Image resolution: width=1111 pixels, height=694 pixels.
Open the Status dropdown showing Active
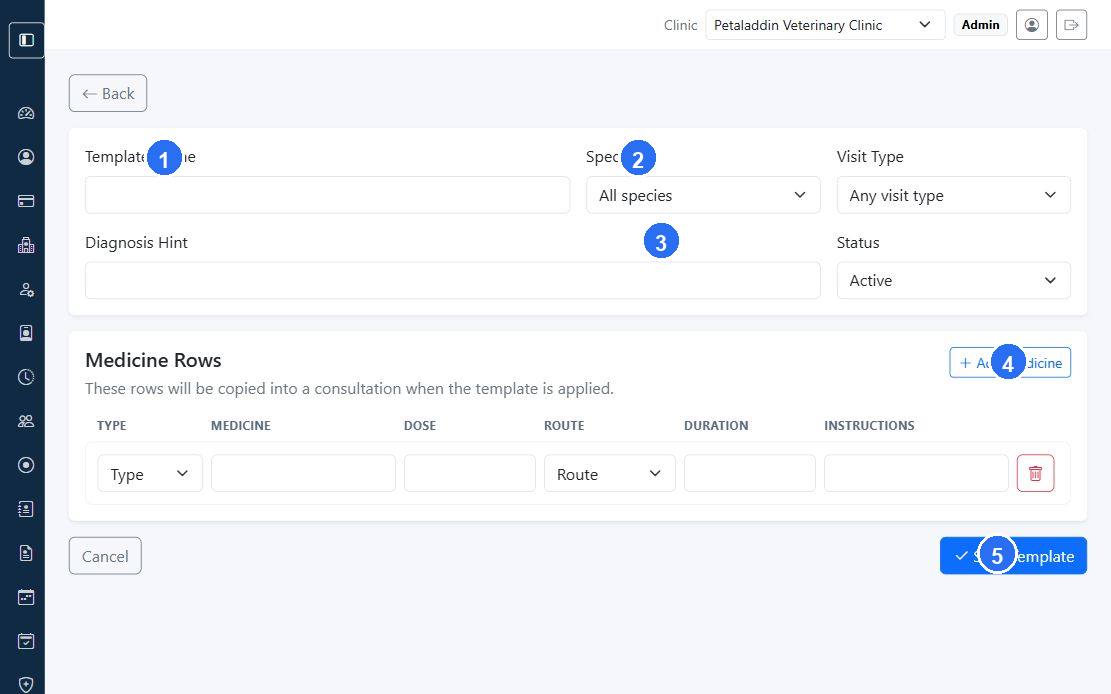[x=953, y=280]
